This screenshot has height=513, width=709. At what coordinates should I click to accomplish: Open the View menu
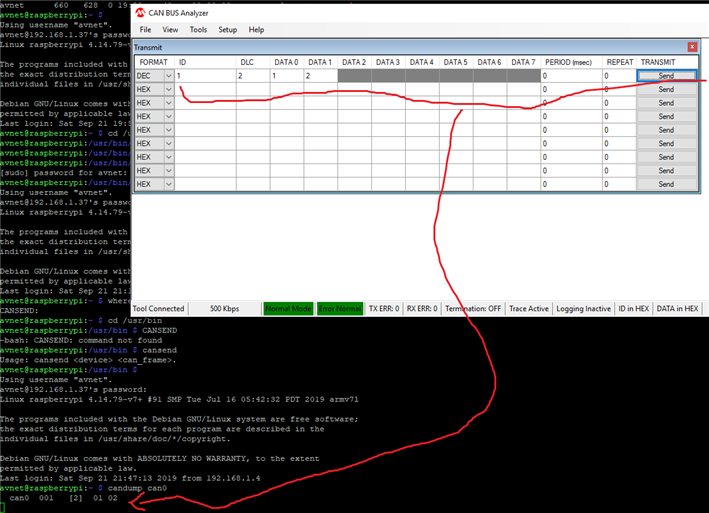coord(170,30)
